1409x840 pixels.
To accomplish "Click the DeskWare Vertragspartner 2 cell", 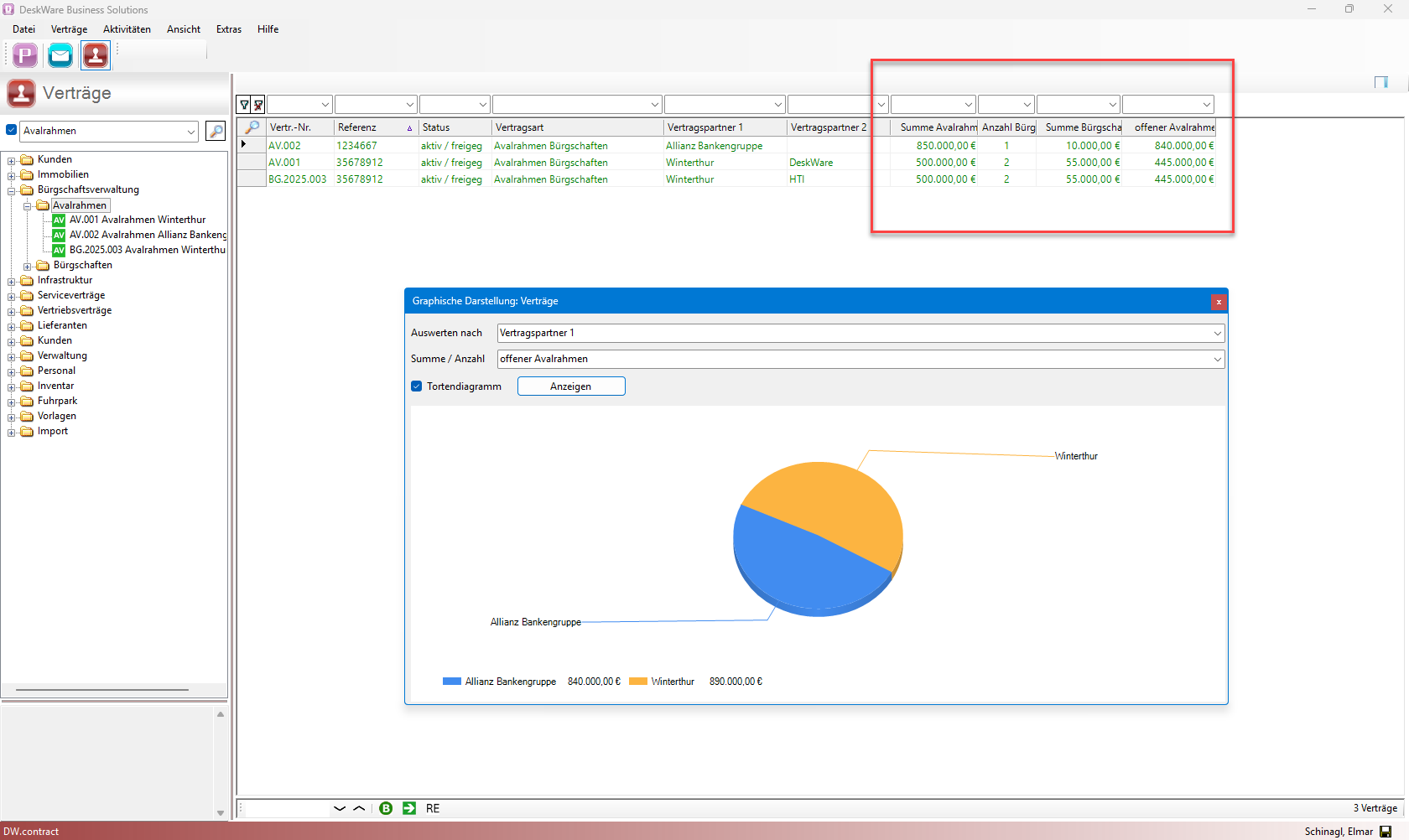I will pos(811,163).
